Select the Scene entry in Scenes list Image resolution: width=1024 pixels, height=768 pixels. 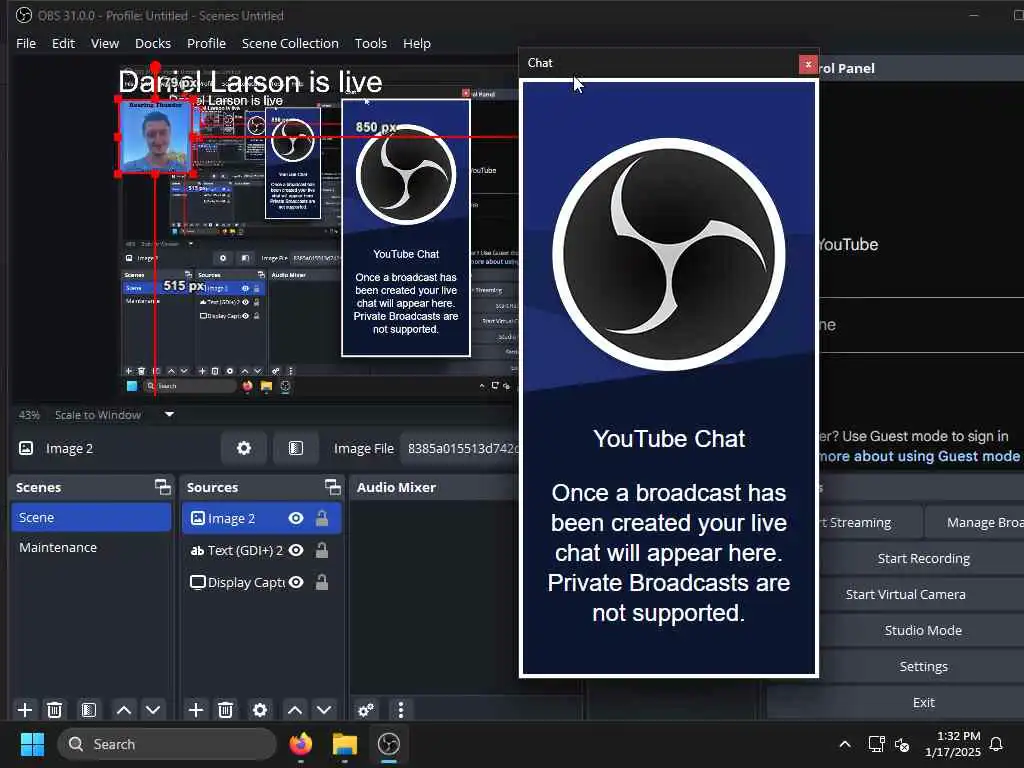91,517
